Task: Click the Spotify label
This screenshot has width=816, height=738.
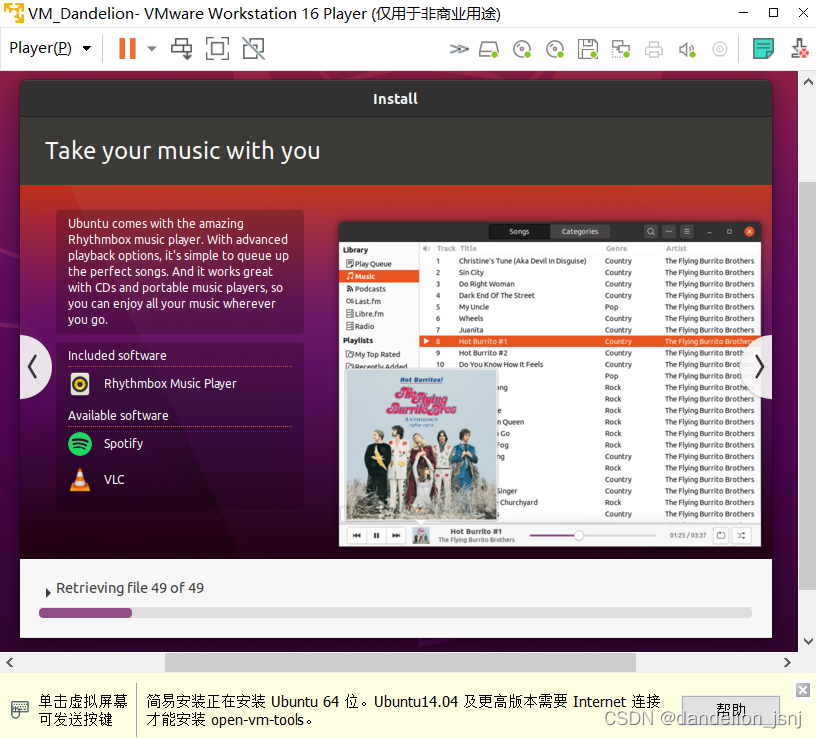Action: 123,443
